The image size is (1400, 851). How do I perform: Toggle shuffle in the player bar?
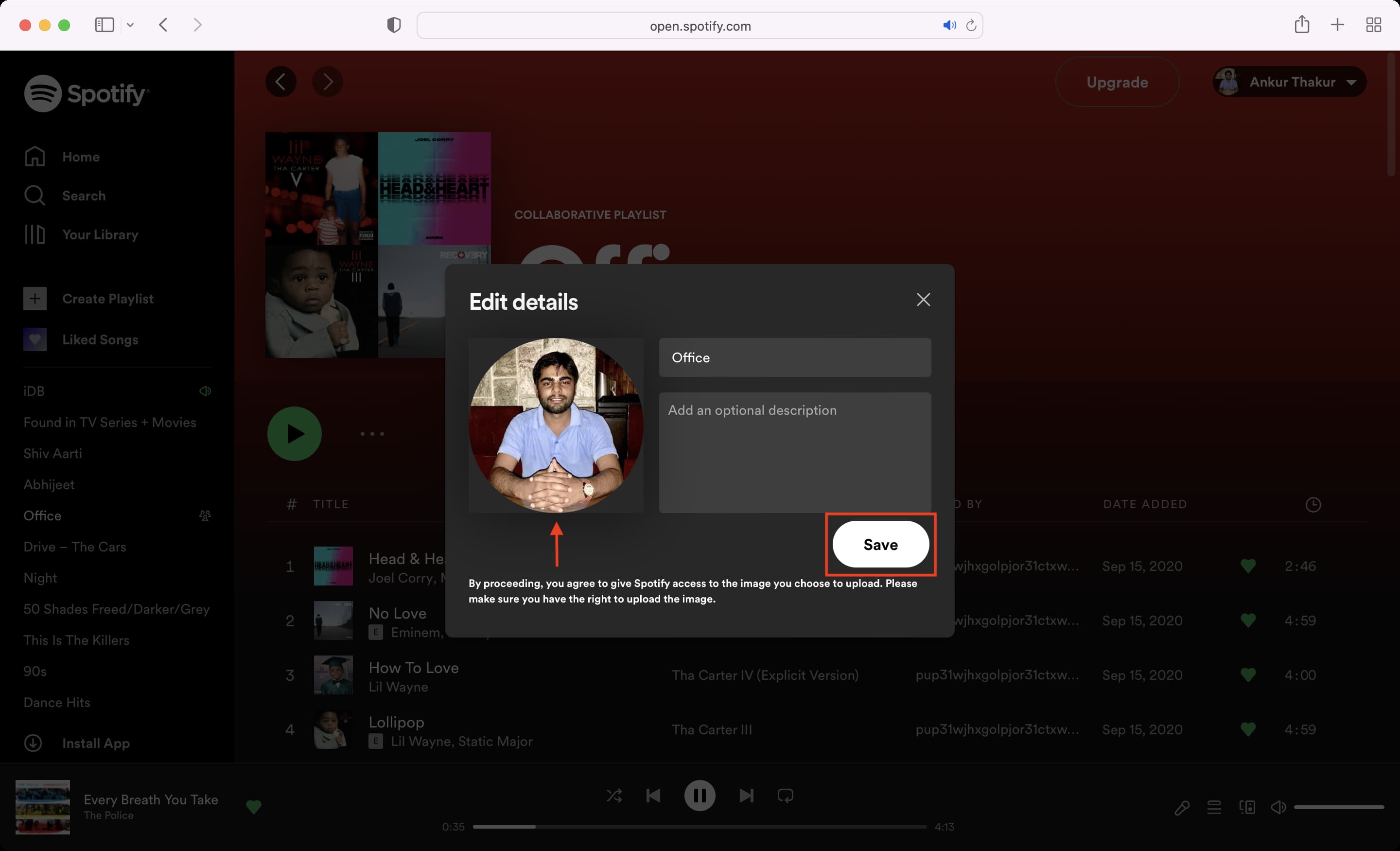613,795
